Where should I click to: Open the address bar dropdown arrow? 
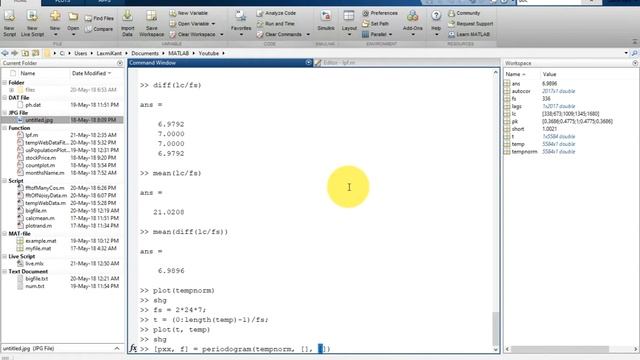pos(626,53)
